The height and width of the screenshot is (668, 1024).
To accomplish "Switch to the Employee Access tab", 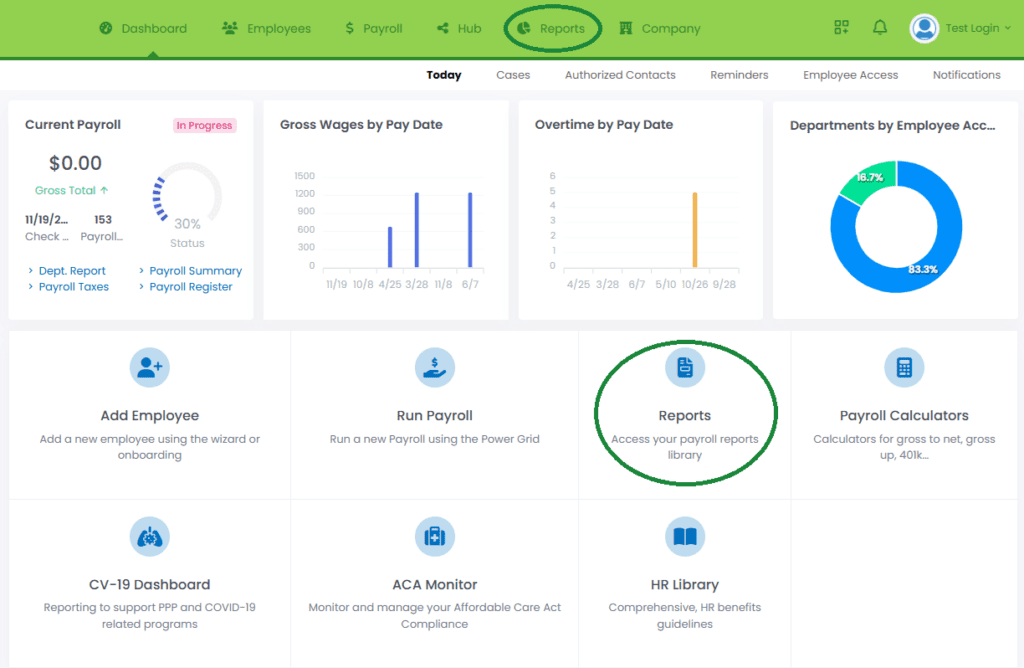I will tap(850, 75).
